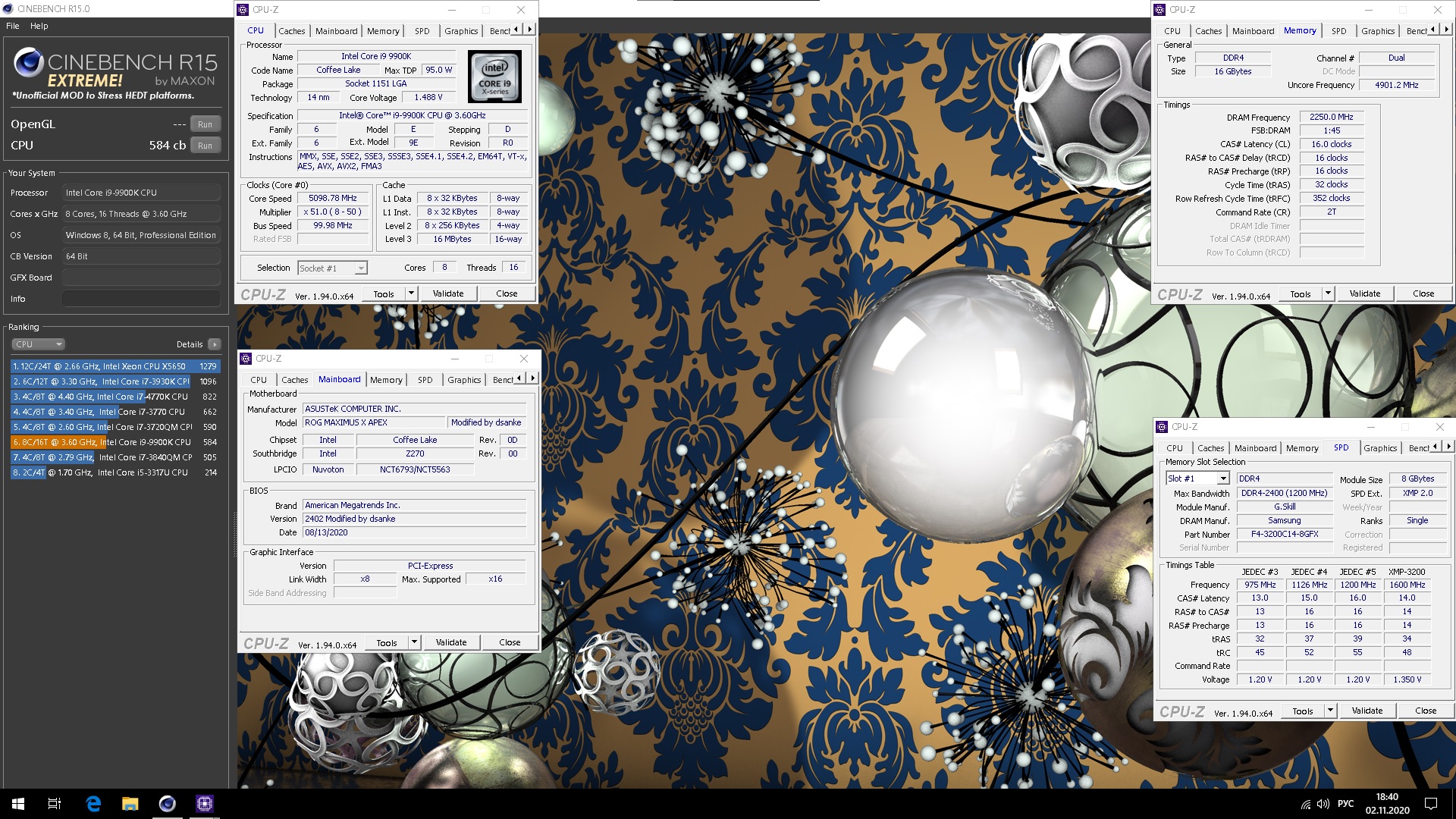Image resolution: width=1456 pixels, height=819 pixels.
Task: Click the ROG MAXIMUS X APEX model field
Action: pyautogui.click(x=374, y=422)
